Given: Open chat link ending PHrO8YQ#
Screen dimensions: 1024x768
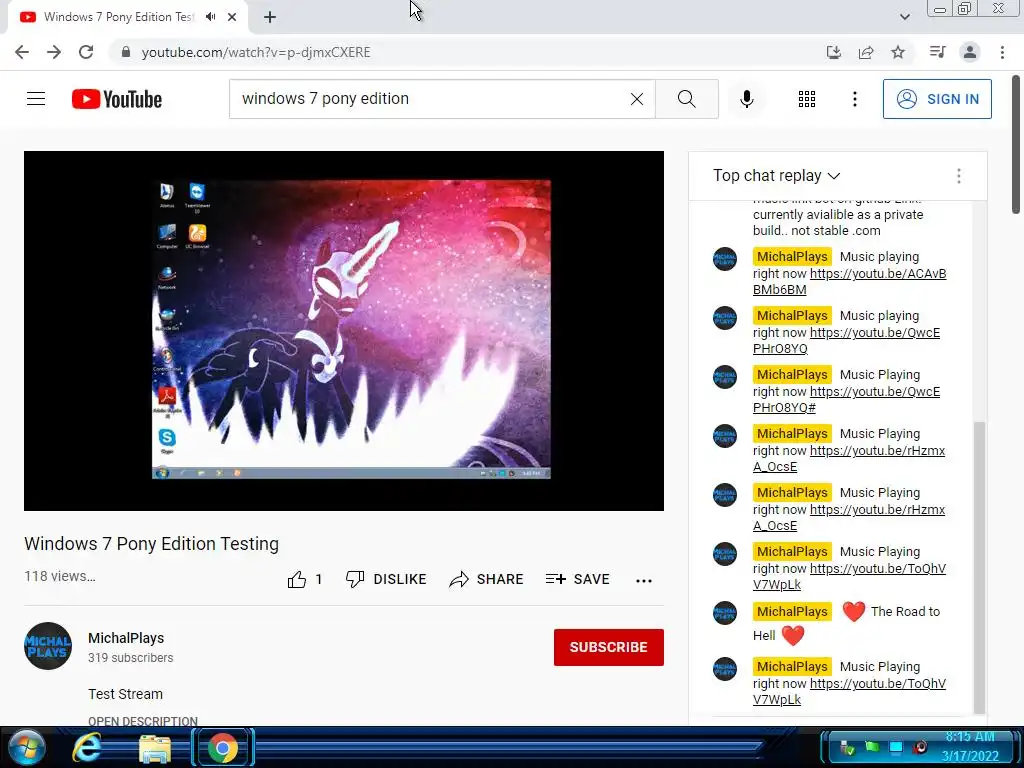Looking at the screenshot, I should (x=846, y=400).
